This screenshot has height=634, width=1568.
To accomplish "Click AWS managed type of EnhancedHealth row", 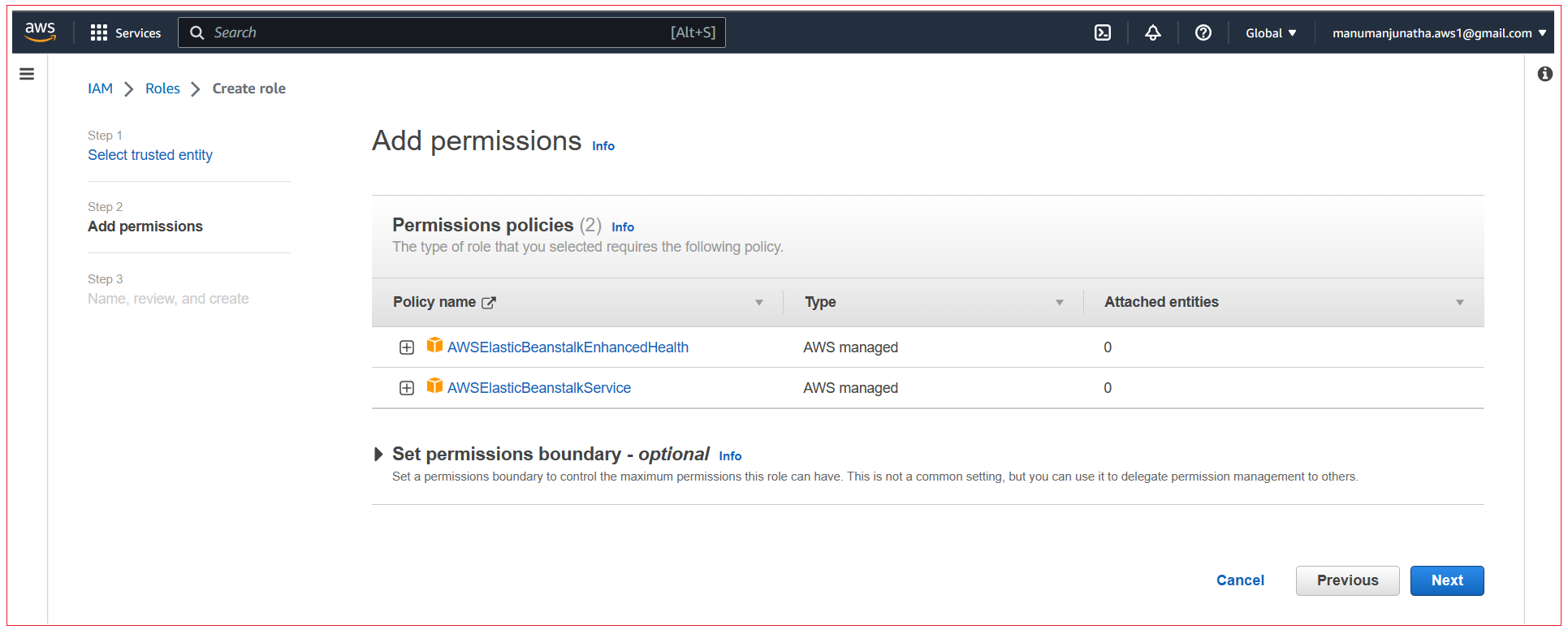I will [850, 347].
